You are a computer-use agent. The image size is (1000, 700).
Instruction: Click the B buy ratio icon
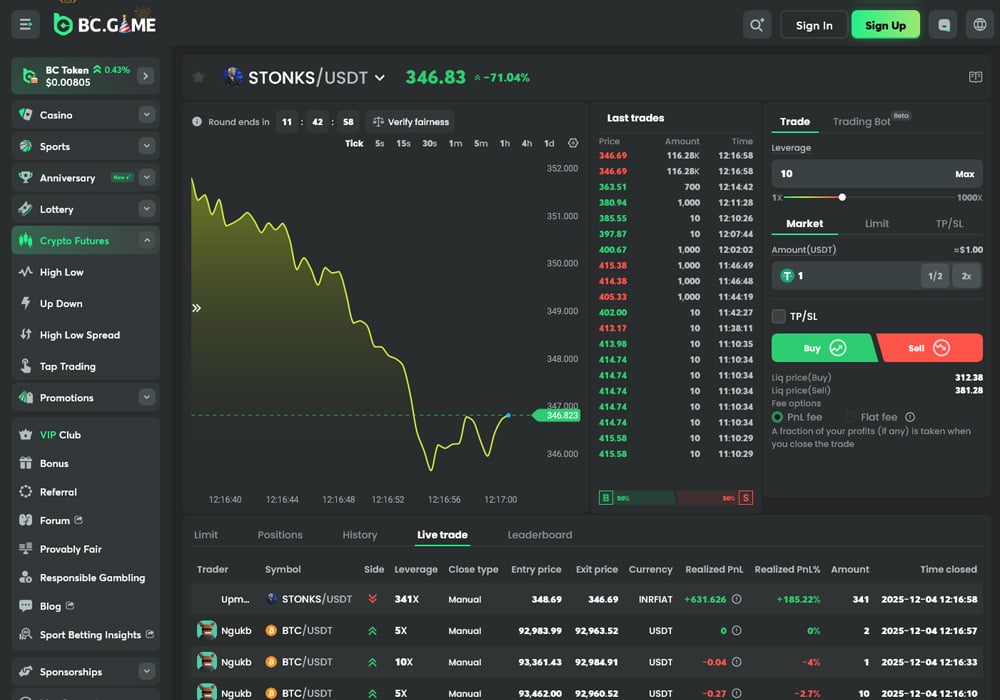click(605, 497)
